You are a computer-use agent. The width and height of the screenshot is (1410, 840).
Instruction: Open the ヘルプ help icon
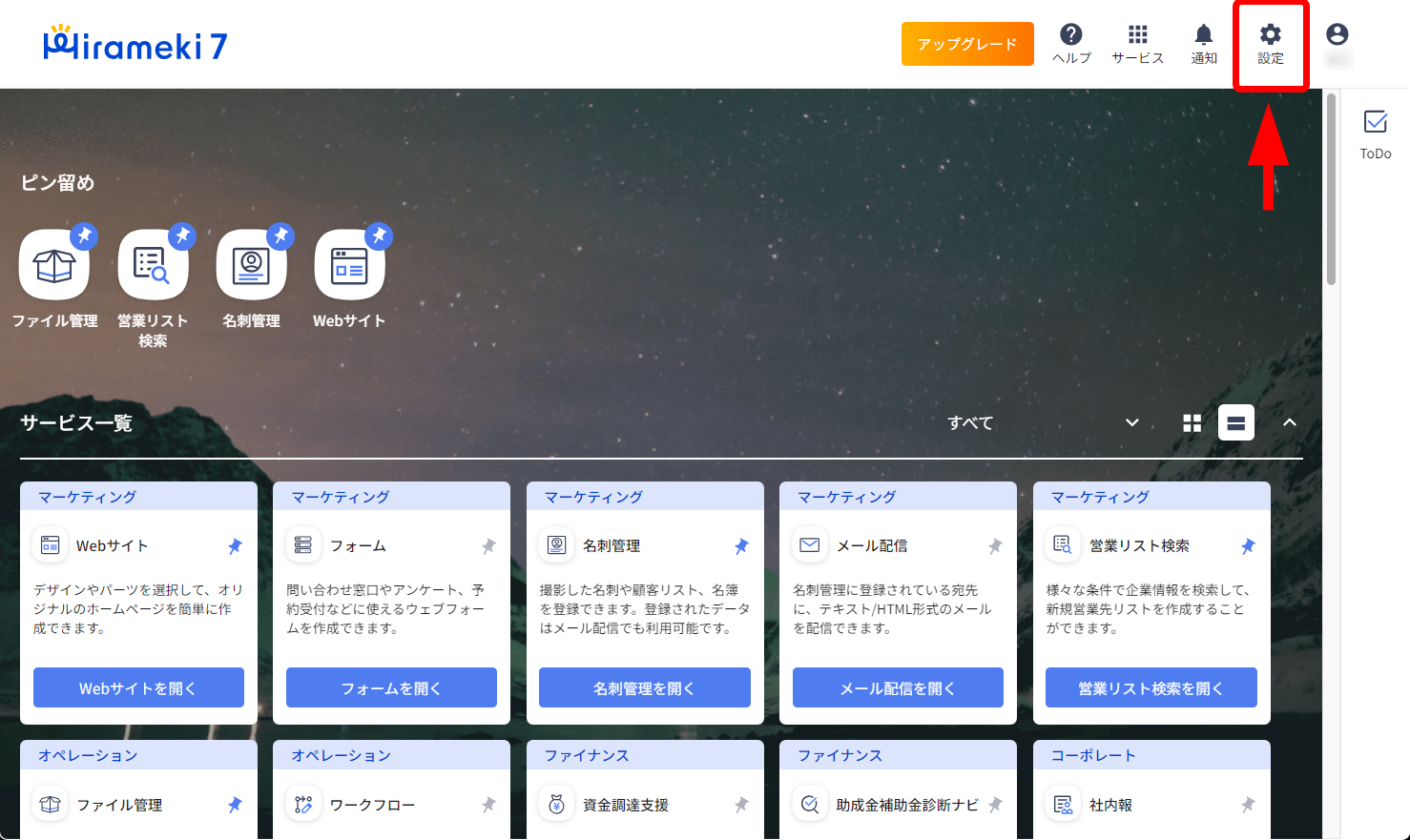(1071, 44)
